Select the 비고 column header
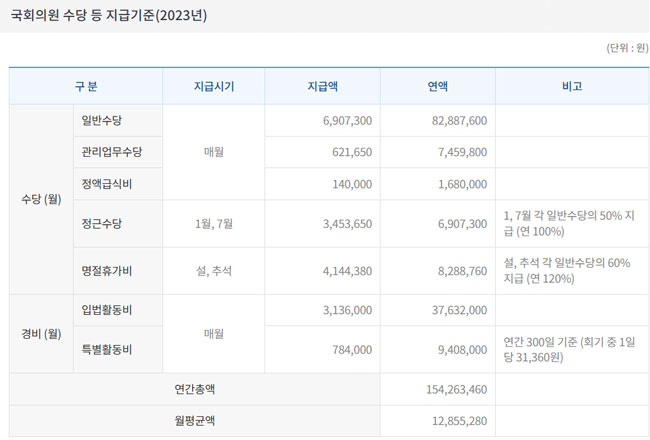This screenshot has width=650, height=440. click(x=571, y=86)
